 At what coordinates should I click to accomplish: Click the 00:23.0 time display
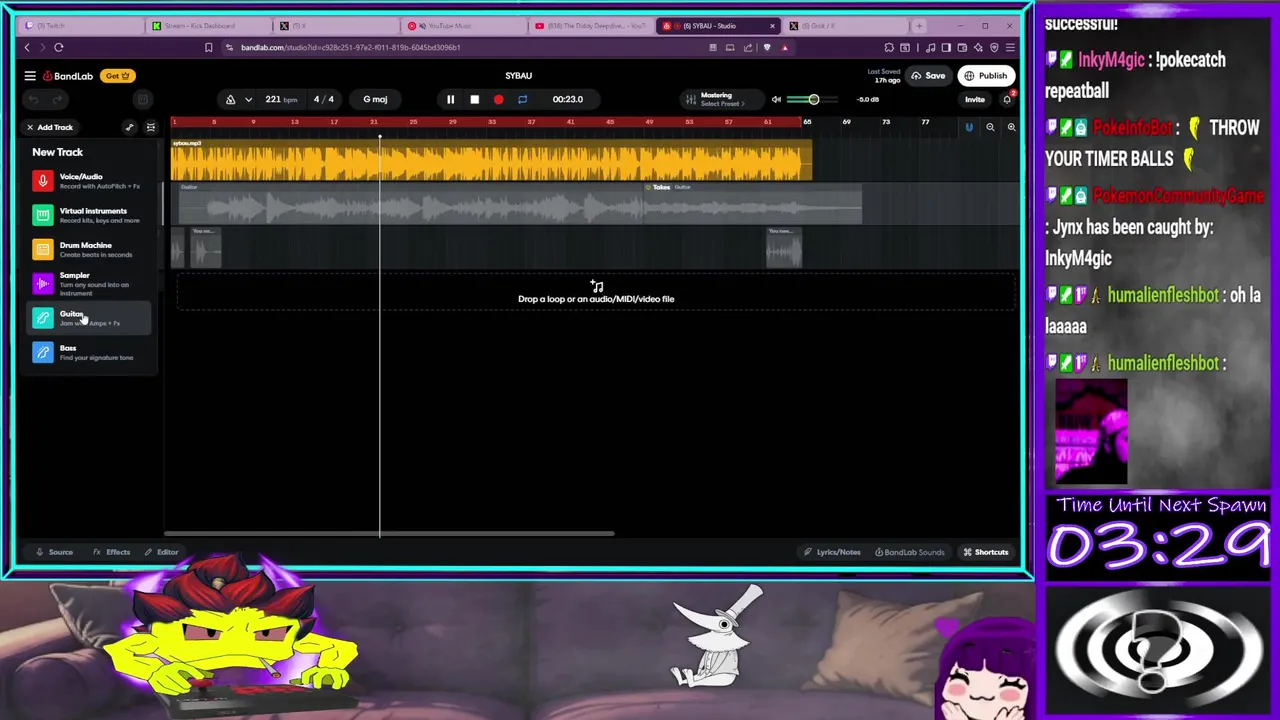[x=567, y=99]
